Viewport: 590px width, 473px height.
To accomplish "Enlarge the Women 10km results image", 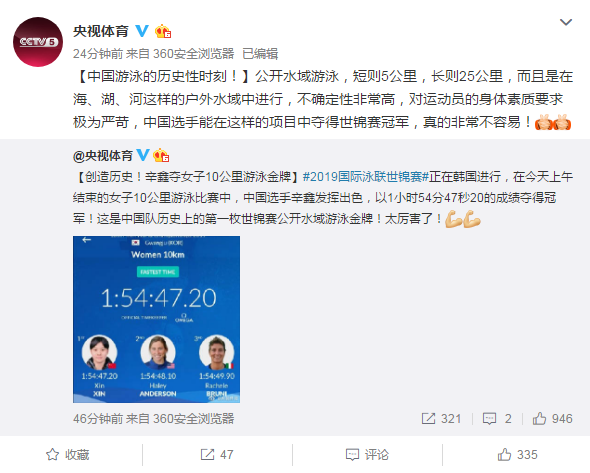I will (x=157, y=319).
